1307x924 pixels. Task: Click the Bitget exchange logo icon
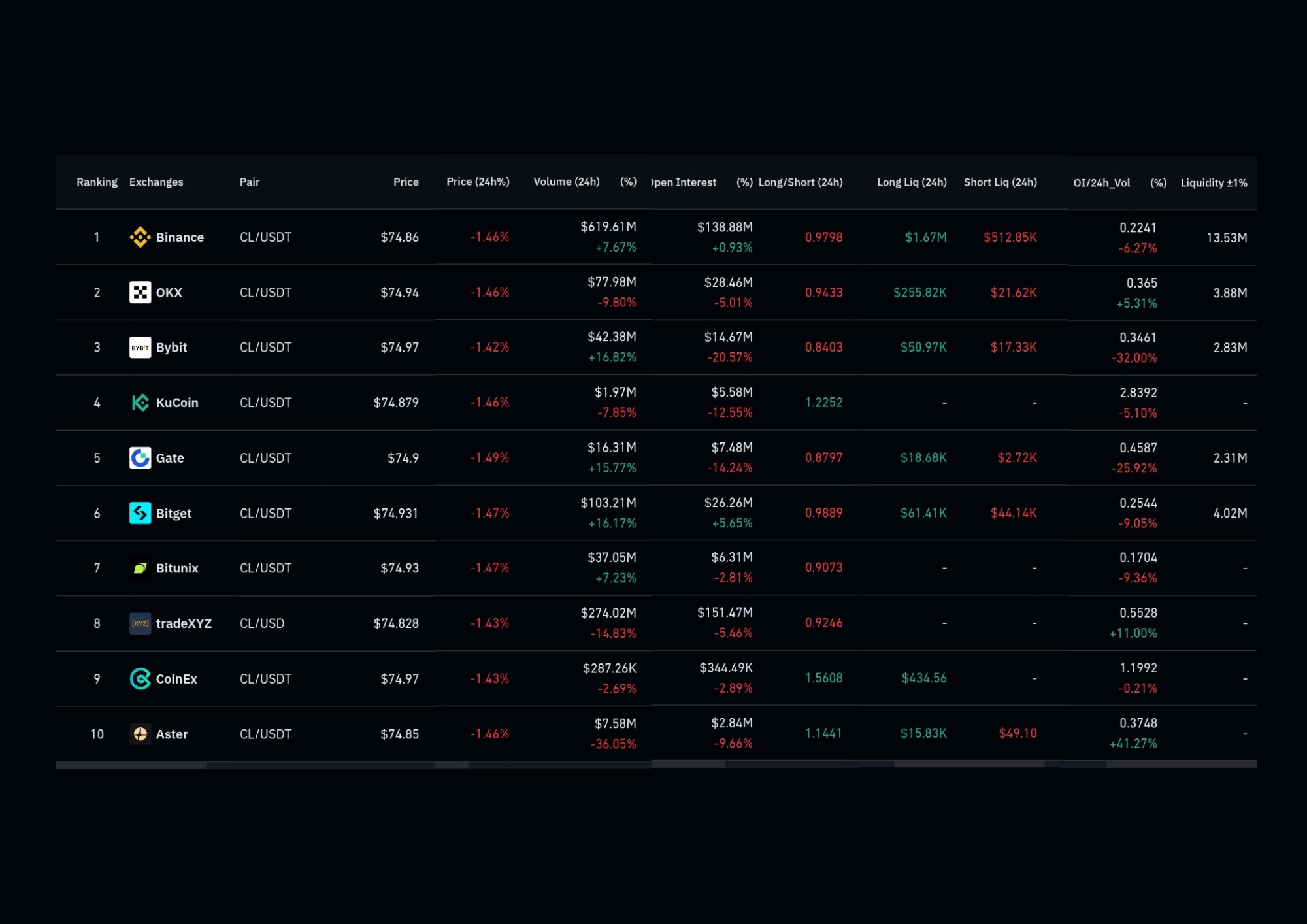[x=140, y=513]
